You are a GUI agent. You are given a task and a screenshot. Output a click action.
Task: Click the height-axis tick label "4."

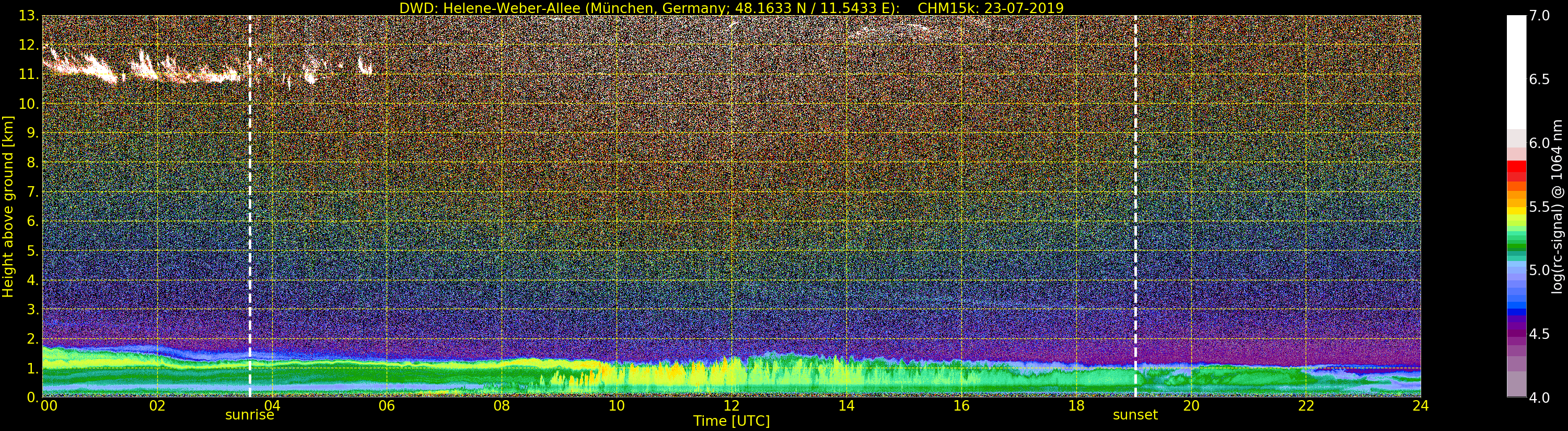click(x=33, y=280)
